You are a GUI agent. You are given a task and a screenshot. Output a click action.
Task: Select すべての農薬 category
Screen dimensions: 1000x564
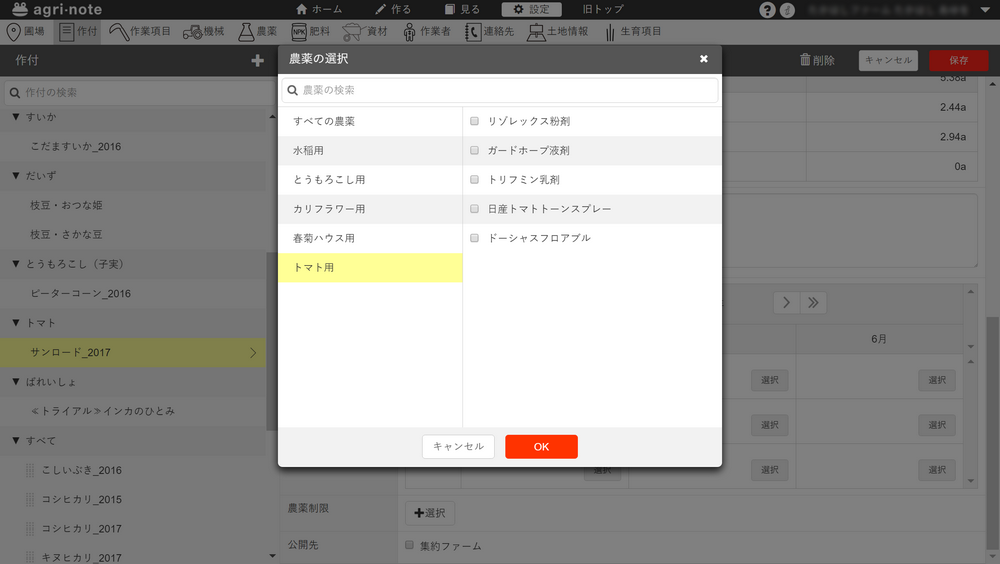click(370, 121)
